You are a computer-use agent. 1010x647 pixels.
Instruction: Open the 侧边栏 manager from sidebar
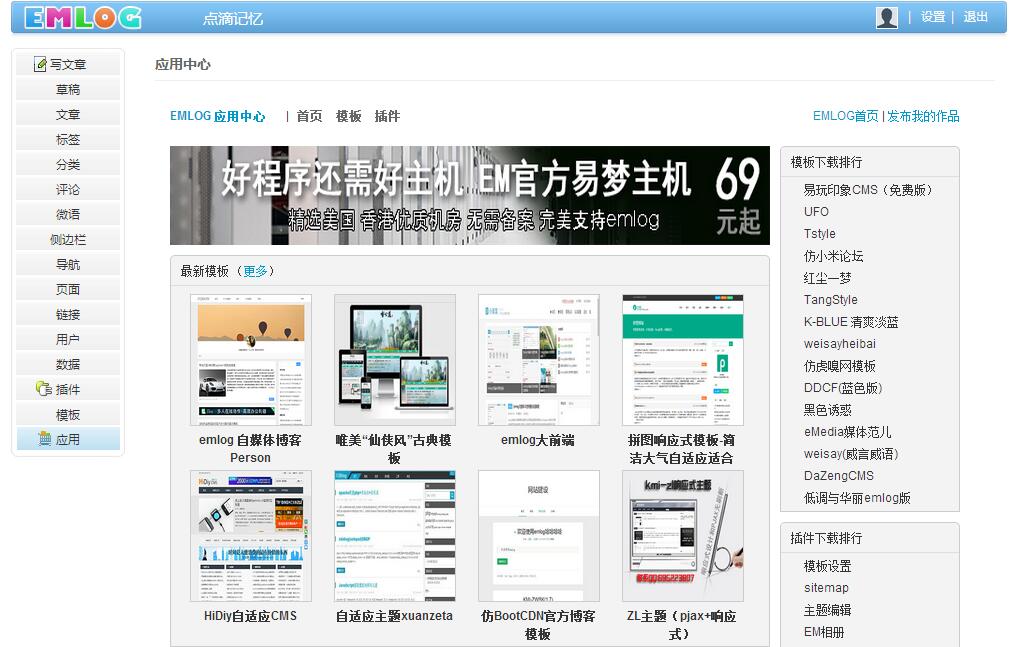tap(67, 238)
